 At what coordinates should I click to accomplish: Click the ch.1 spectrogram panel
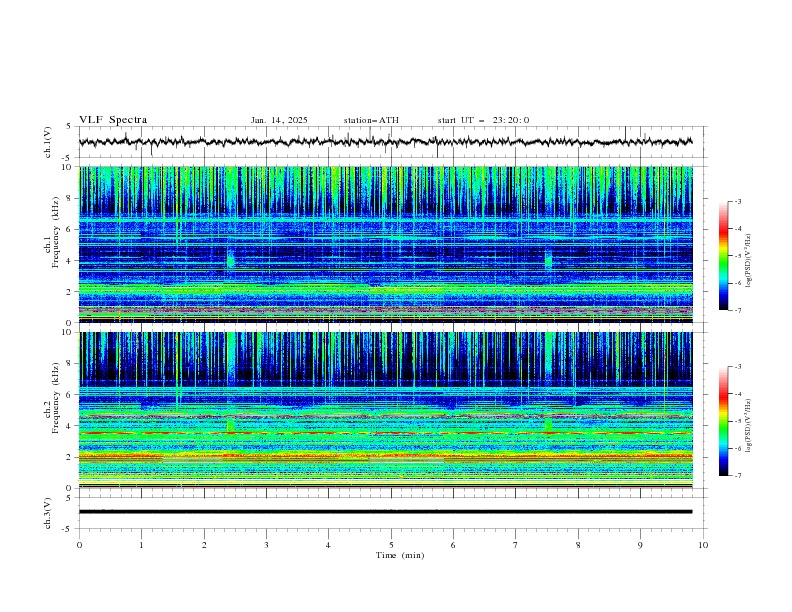386,244
